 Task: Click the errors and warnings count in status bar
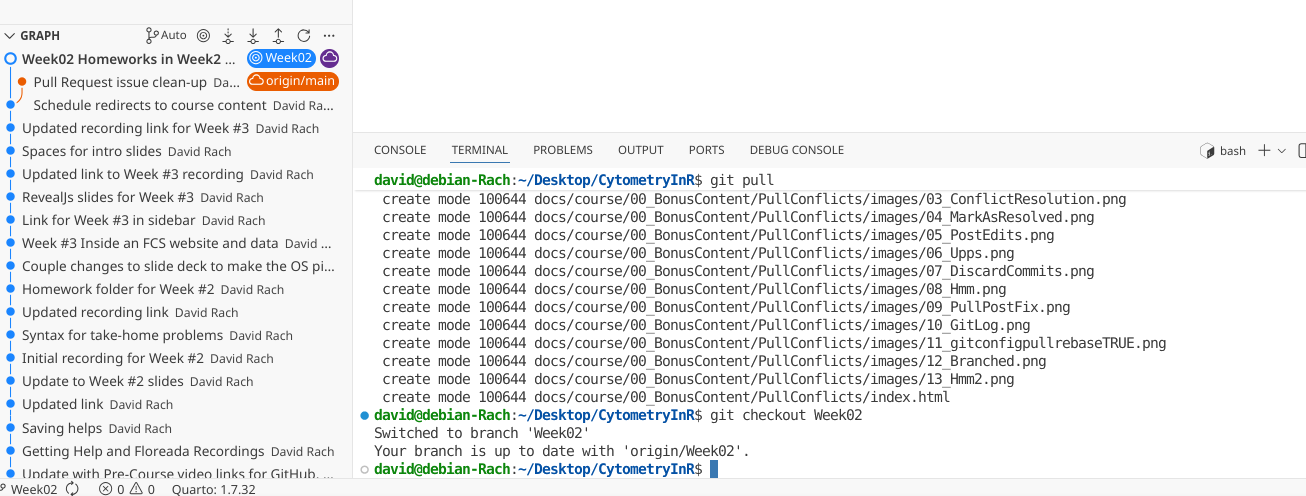click(127, 489)
